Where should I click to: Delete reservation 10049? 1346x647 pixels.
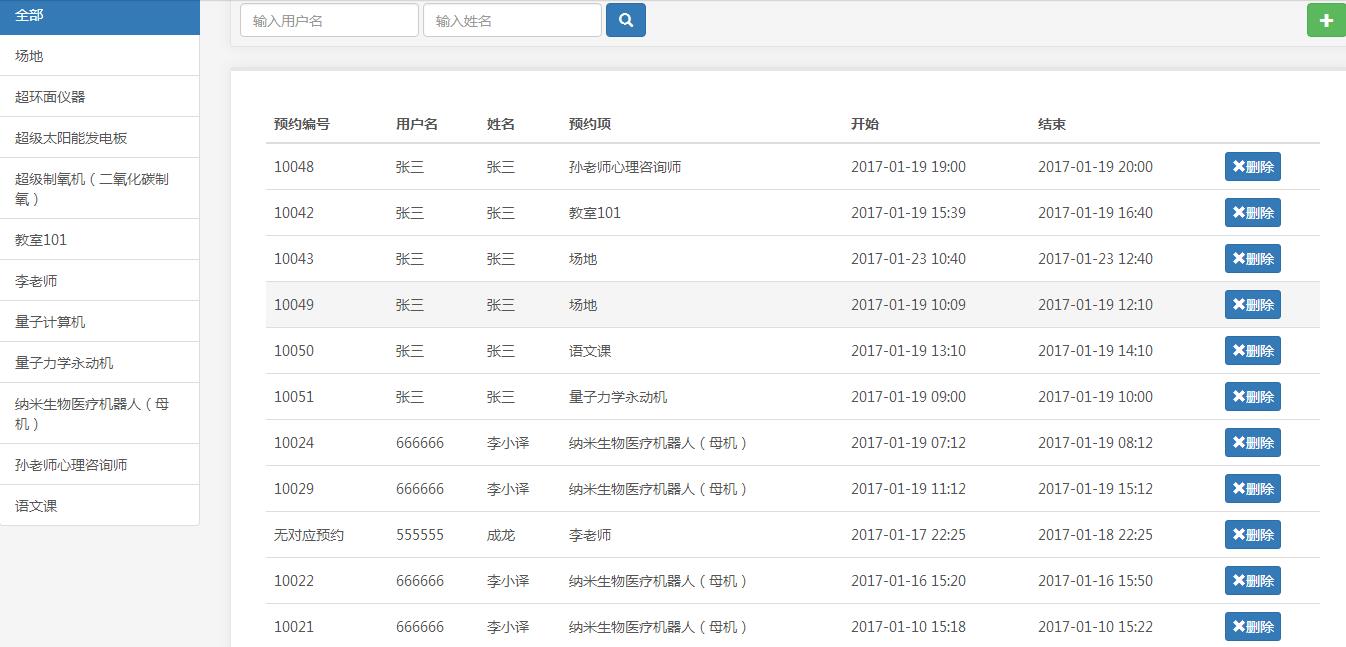click(x=1252, y=305)
